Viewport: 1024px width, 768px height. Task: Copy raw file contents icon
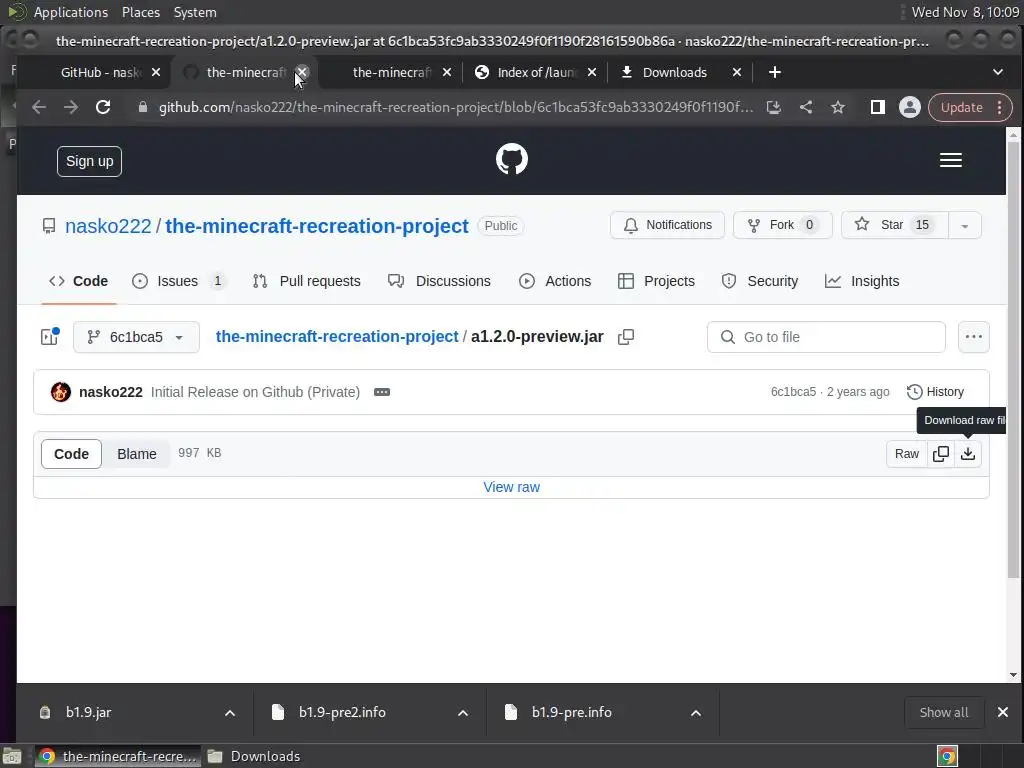941,454
